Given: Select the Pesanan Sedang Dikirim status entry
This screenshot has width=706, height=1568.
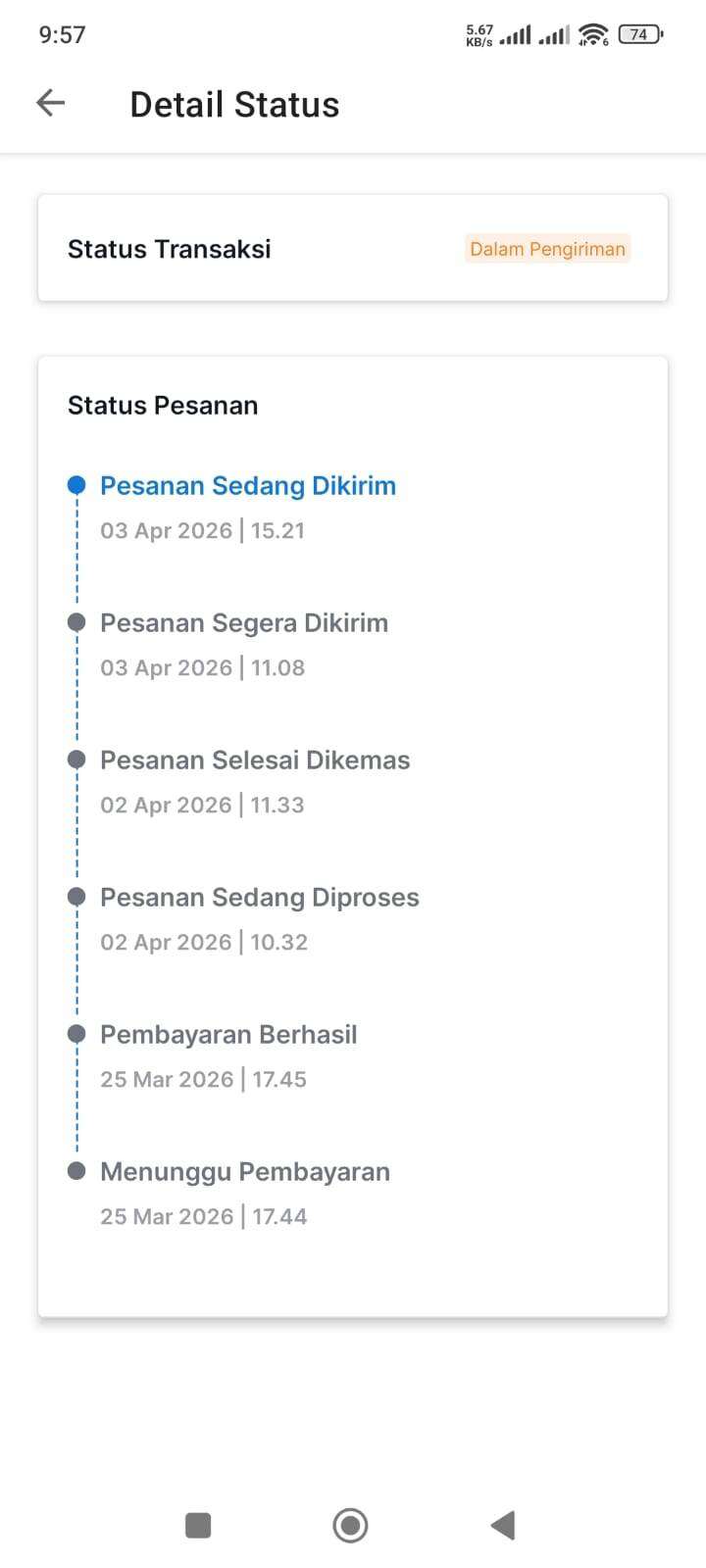Looking at the screenshot, I should (248, 486).
